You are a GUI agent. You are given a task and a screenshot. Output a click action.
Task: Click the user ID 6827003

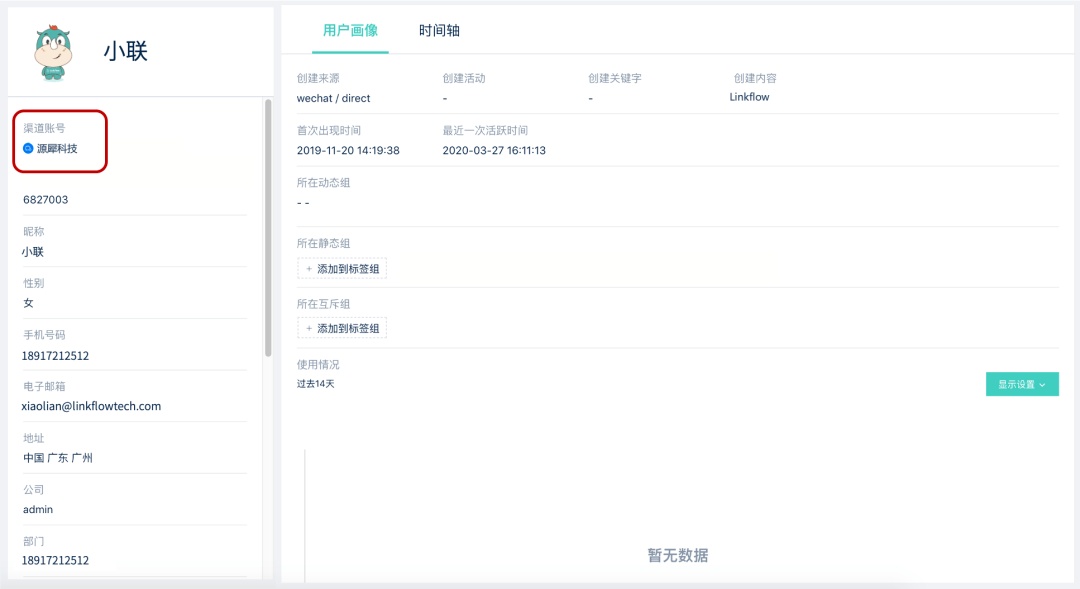click(46, 200)
